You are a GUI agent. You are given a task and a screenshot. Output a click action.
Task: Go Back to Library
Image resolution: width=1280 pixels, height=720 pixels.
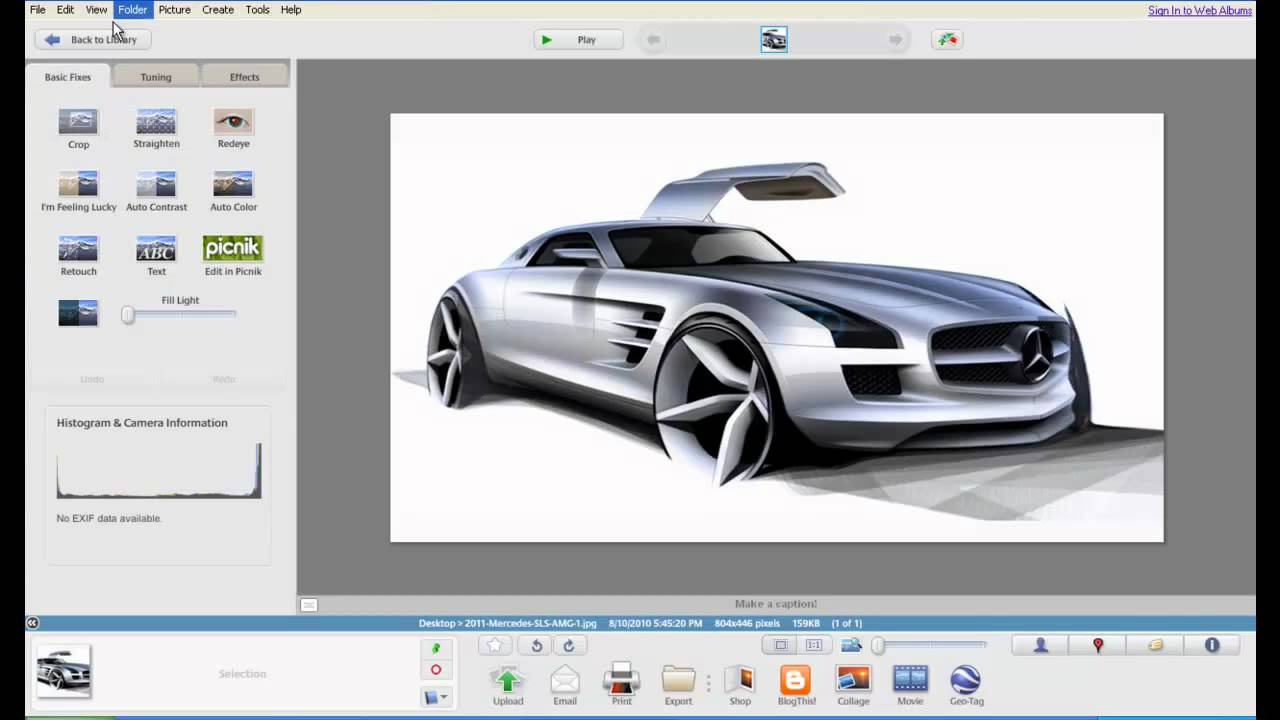[92, 39]
